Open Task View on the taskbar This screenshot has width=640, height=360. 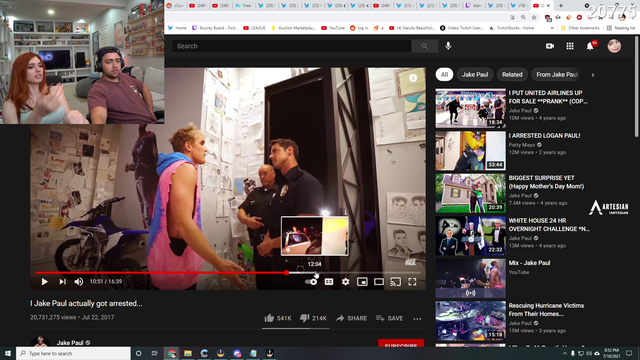coord(155,353)
